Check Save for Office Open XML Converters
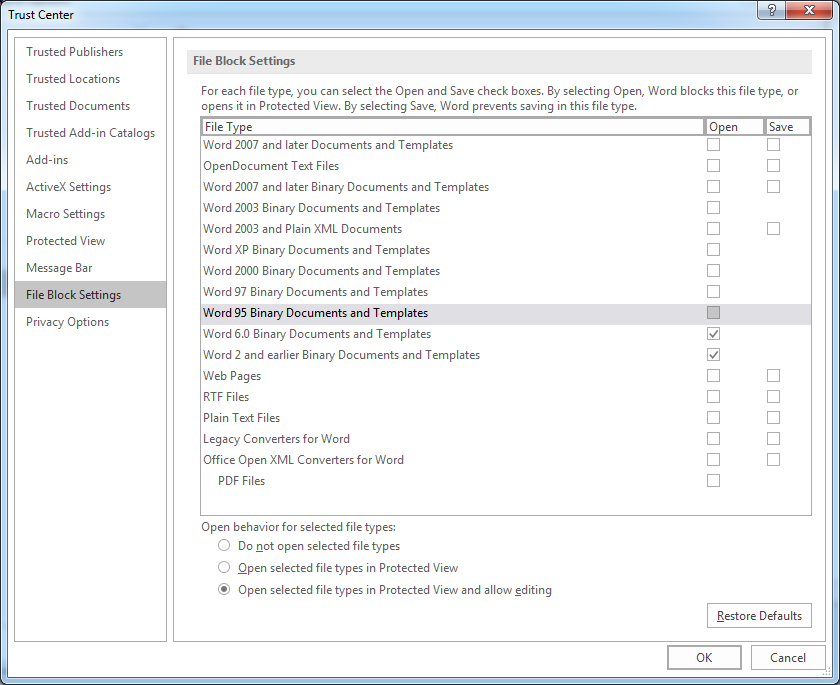Image resolution: width=840 pixels, height=685 pixels. (x=773, y=460)
